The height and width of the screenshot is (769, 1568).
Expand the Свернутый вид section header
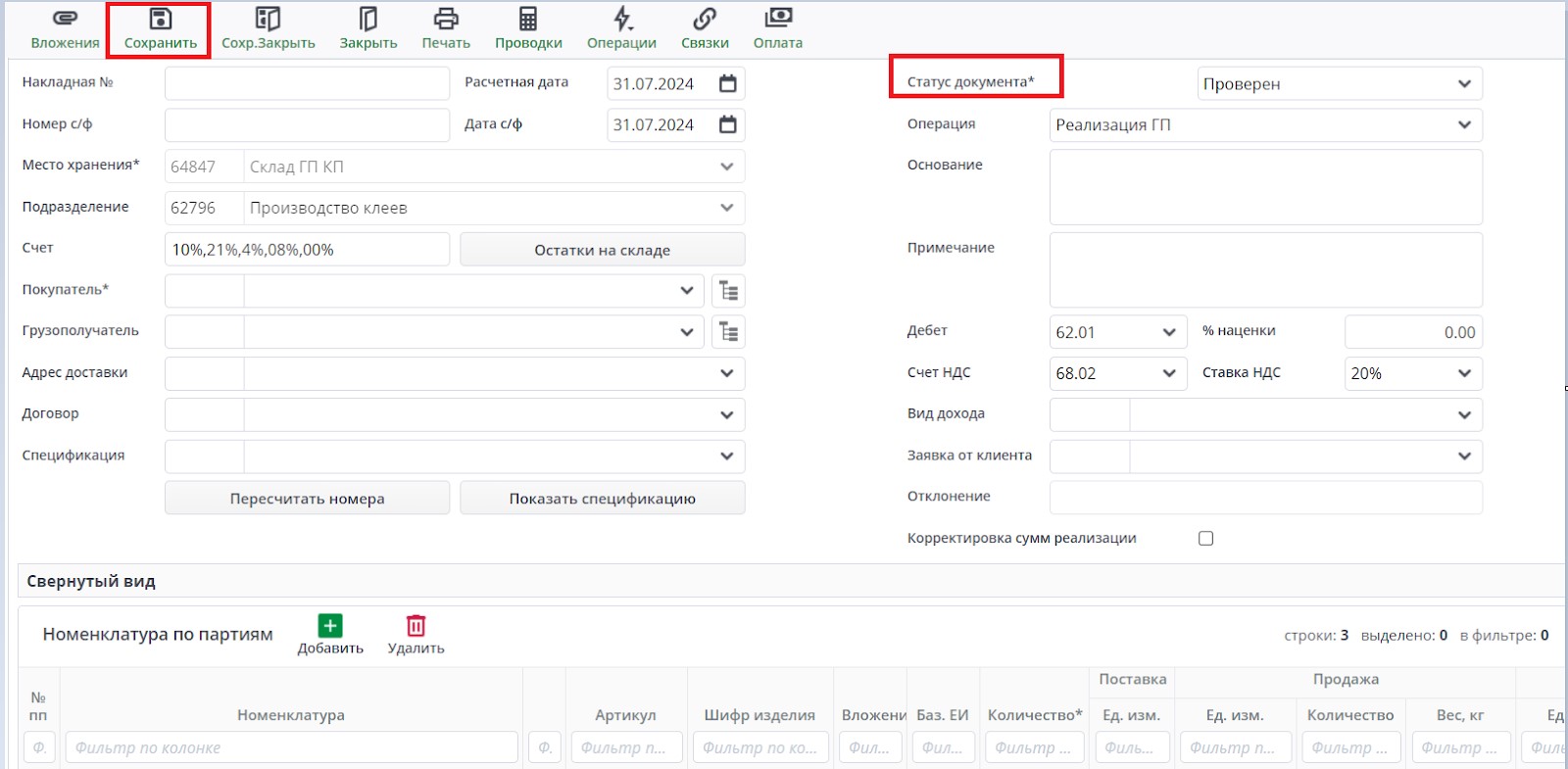point(91,582)
